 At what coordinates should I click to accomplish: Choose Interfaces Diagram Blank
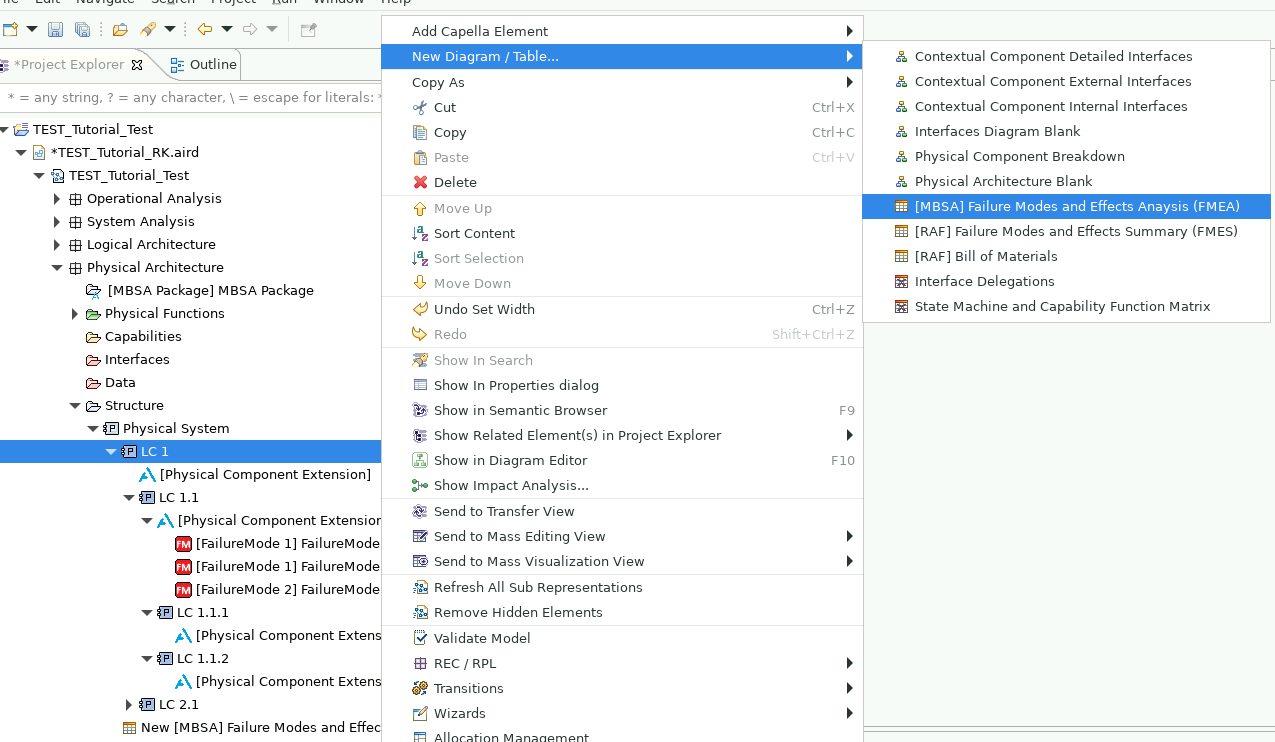tap(1066, 132)
